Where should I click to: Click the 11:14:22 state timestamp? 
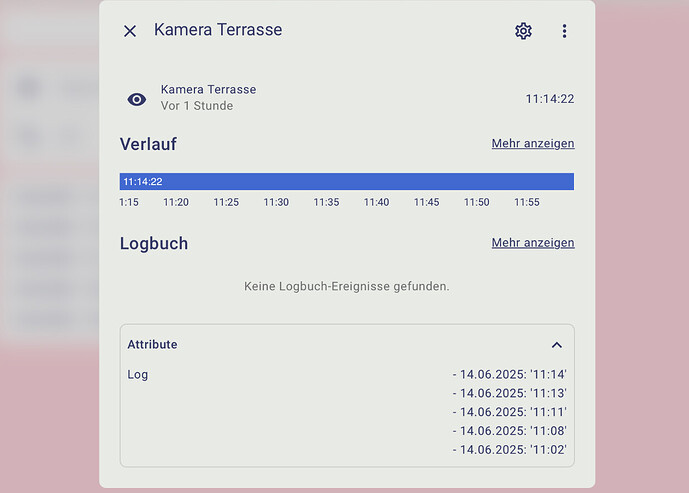(x=549, y=99)
